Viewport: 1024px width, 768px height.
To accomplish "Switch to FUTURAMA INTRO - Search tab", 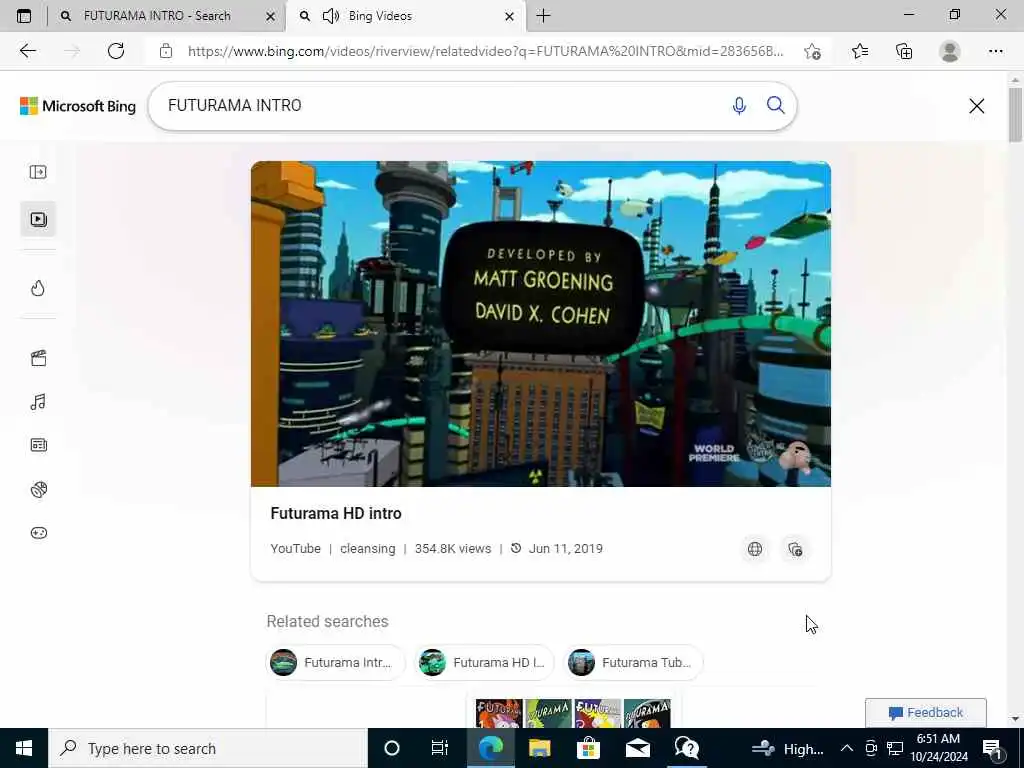I will pyautogui.click(x=167, y=16).
